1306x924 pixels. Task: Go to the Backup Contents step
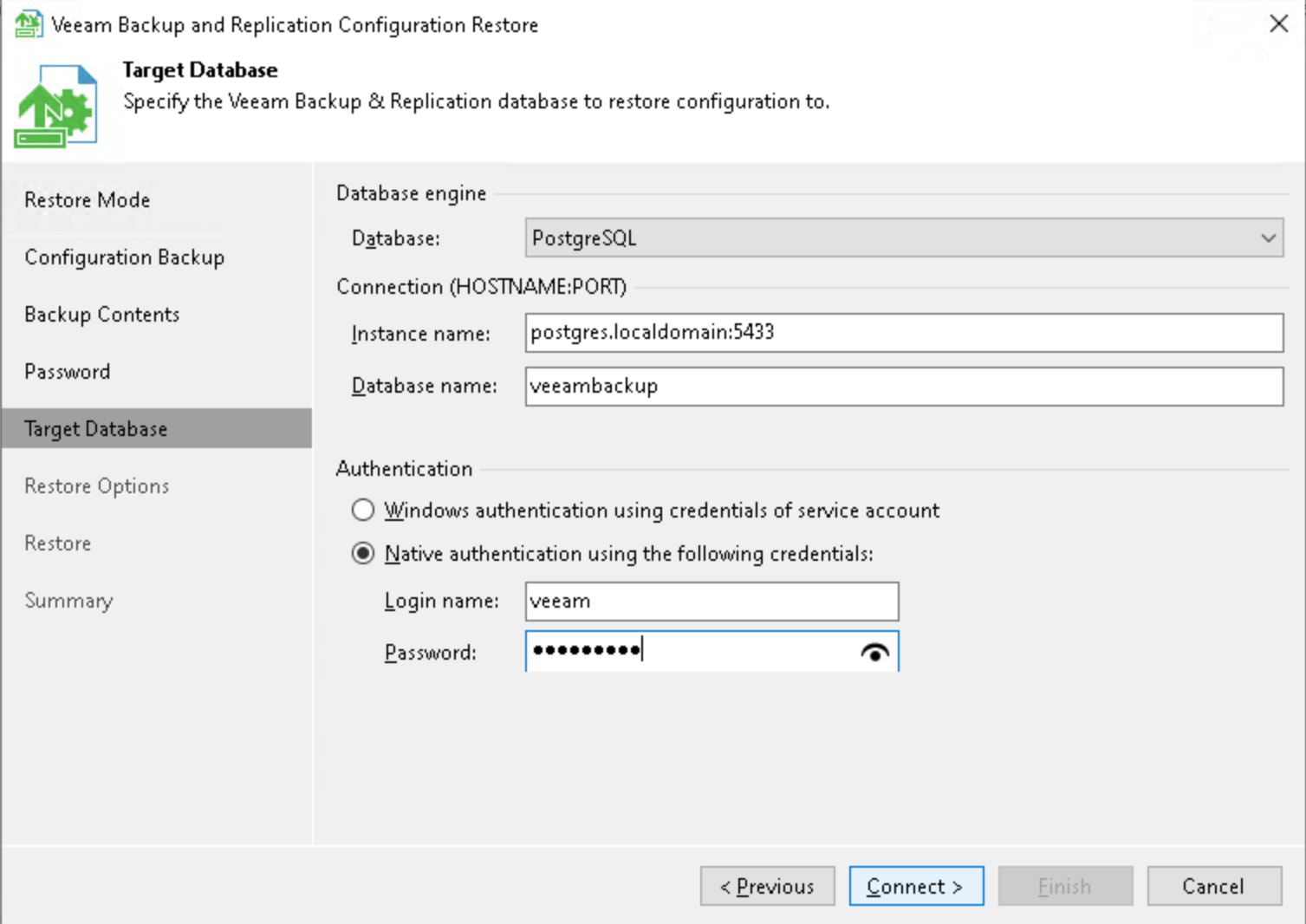(x=102, y=315)
